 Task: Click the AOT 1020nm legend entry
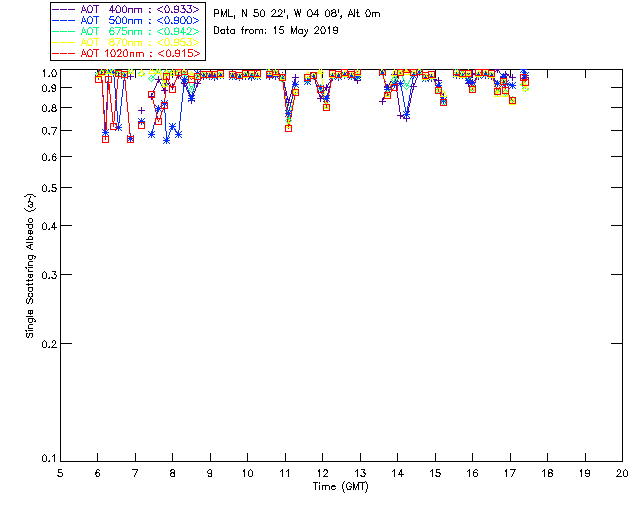pyautogui.click(x=127, y=53)
